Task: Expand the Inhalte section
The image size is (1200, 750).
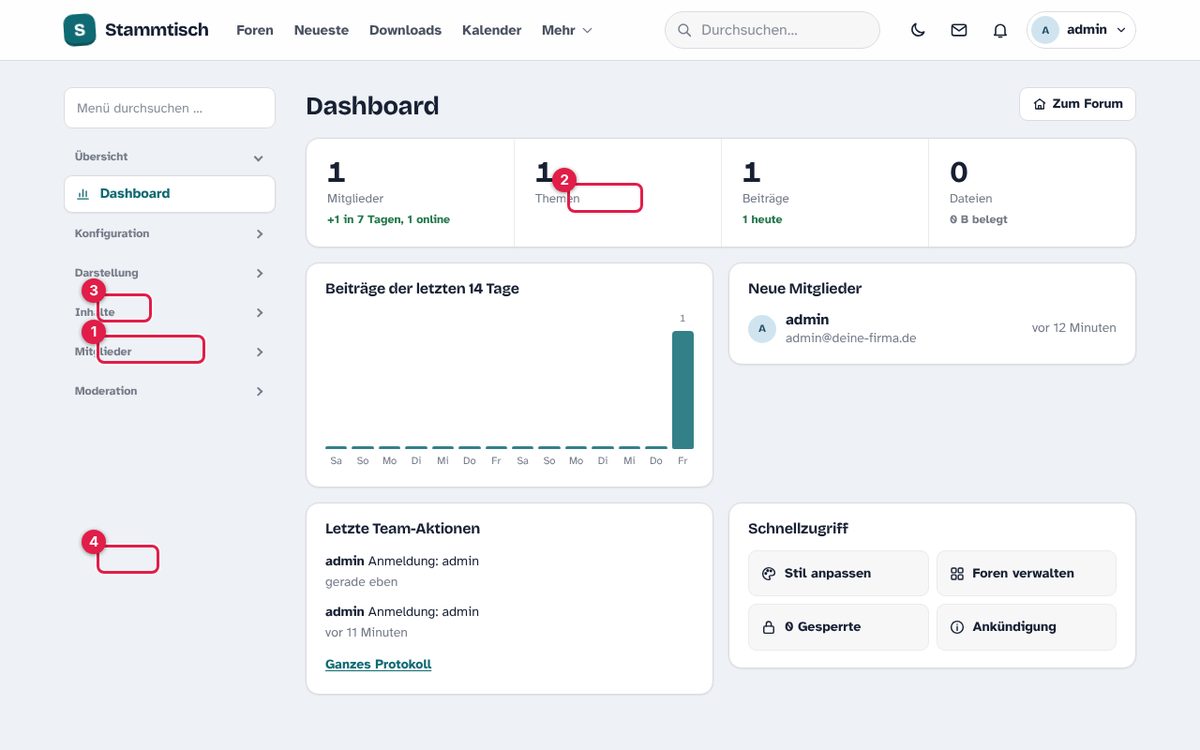Action: pyautogui.click(x=170, y=313)
